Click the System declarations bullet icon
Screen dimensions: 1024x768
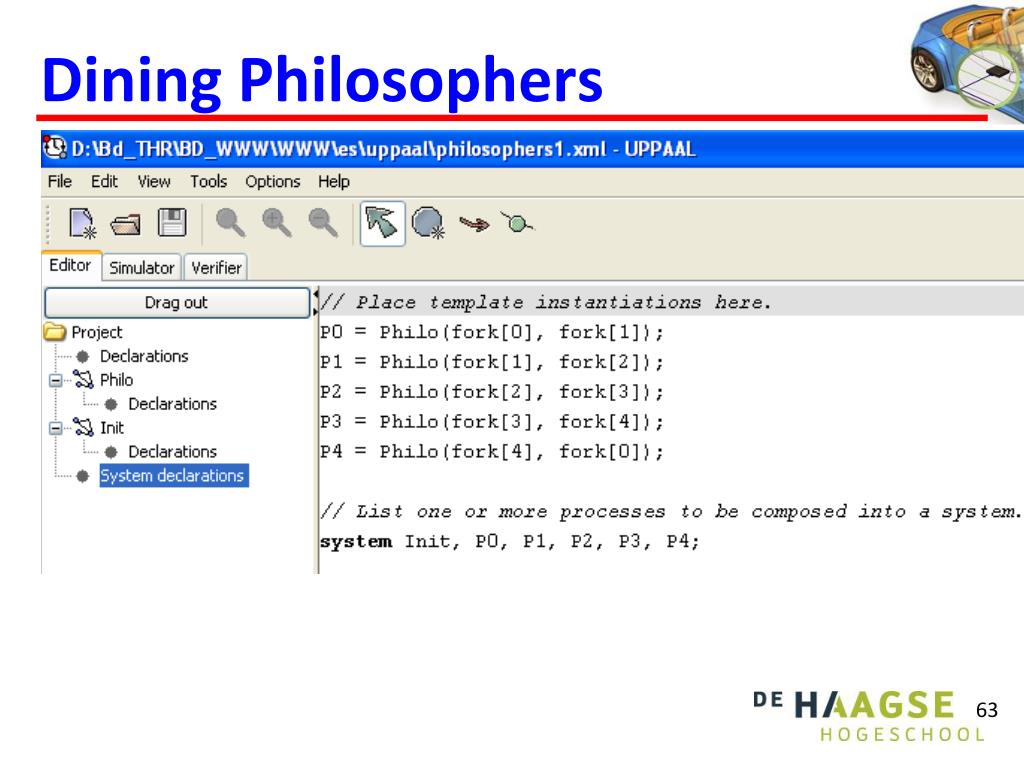(82, 476)
